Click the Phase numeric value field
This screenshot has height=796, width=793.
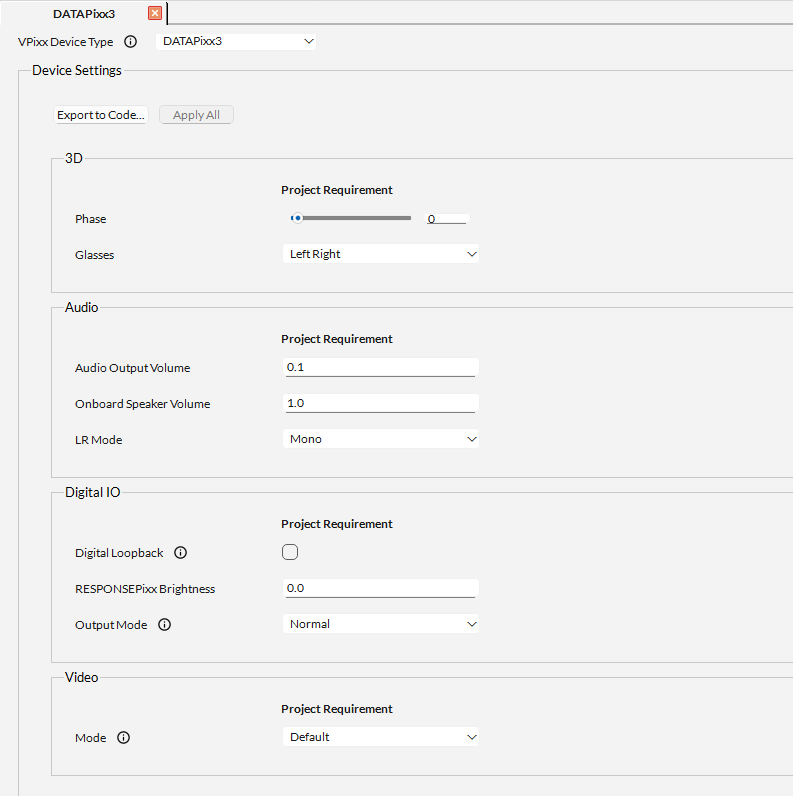click(447, 219)
